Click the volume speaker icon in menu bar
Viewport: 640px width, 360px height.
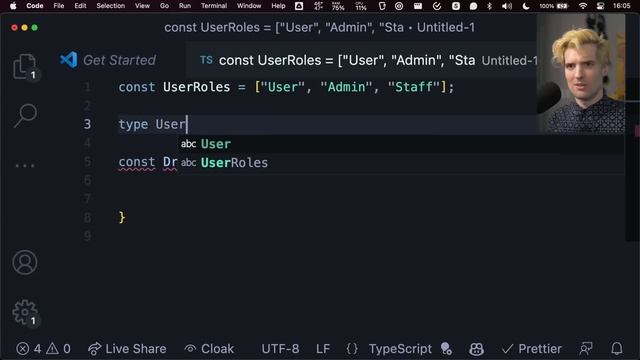507,6
